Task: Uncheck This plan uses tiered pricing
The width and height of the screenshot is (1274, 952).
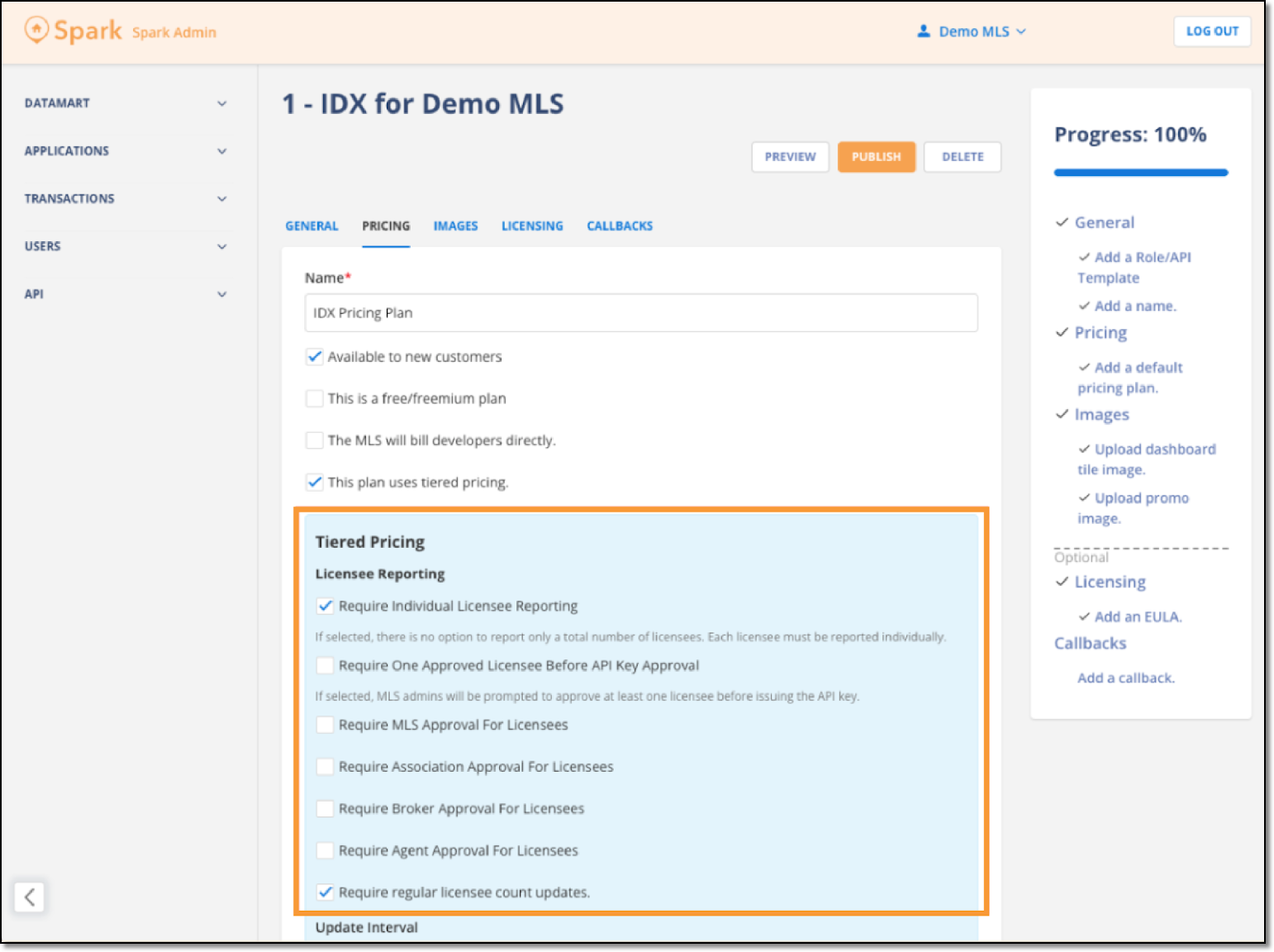Action: [x=315, y=483]
